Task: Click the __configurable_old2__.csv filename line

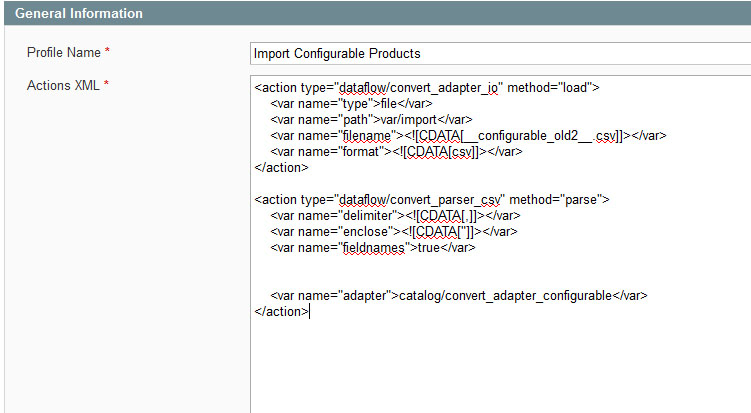Action: pyautogui.click(x=468, y=136)
